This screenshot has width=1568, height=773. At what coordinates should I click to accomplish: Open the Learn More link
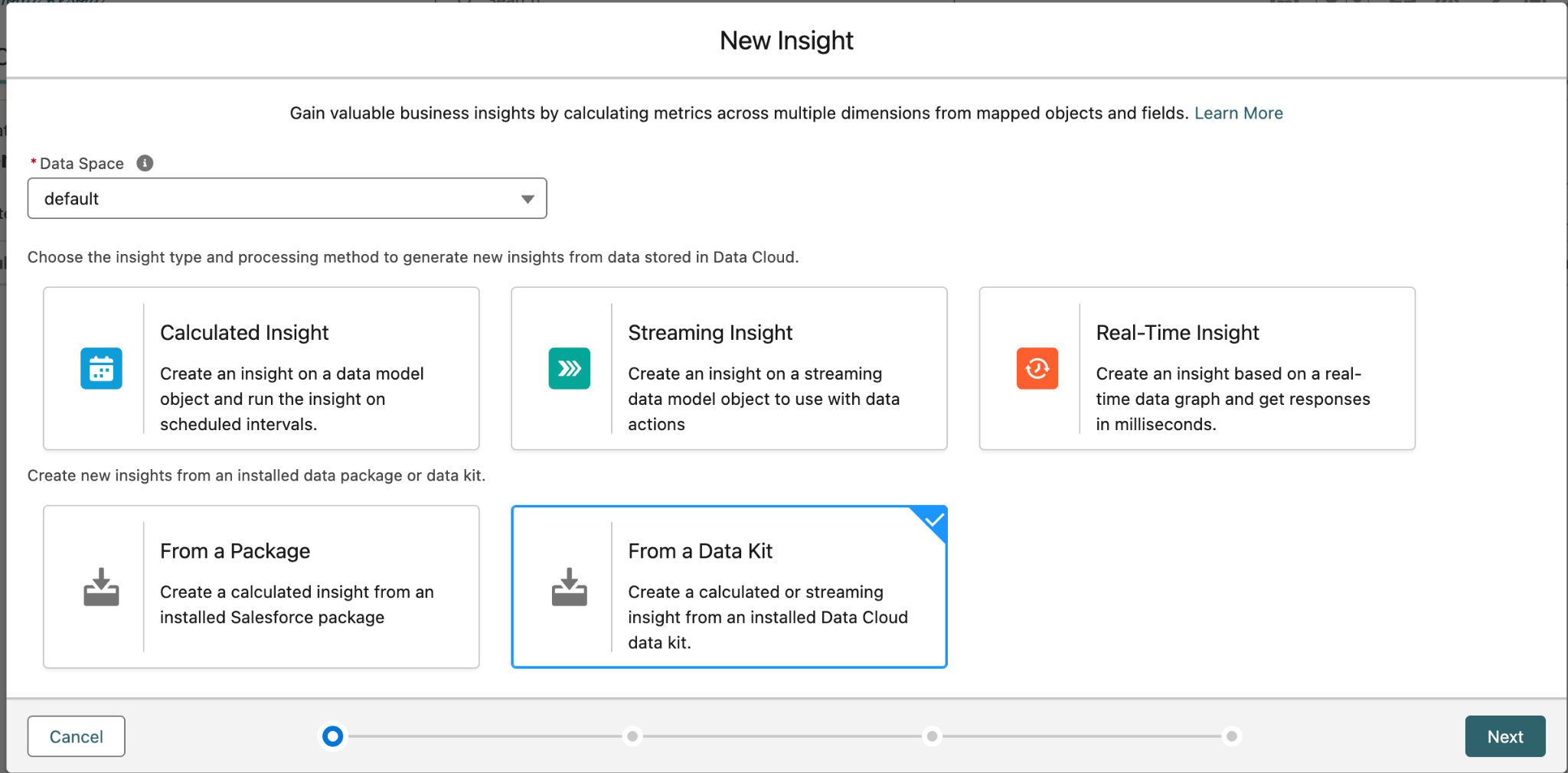1238,113
